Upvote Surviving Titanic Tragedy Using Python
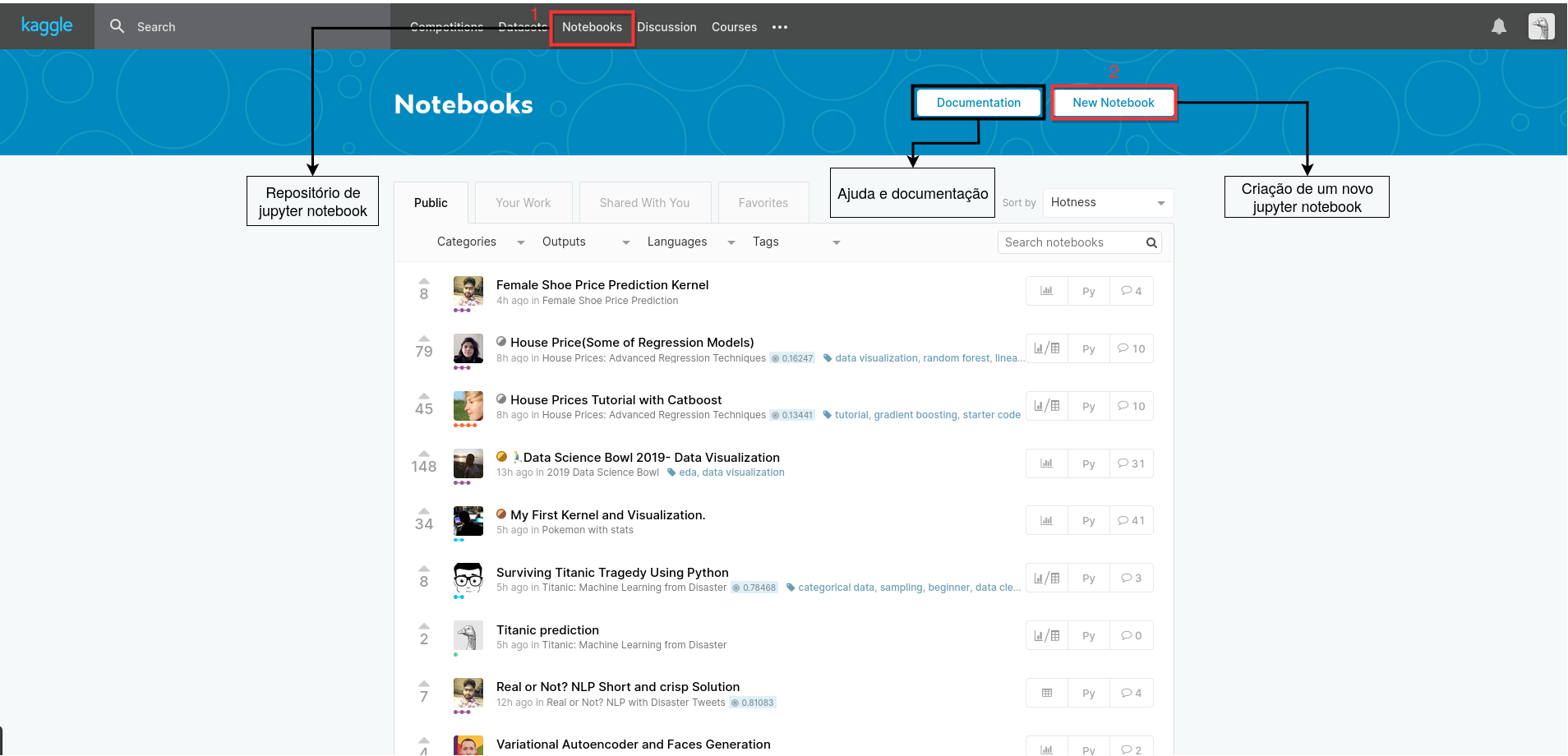1568x756 pixels. click(424, 569)
